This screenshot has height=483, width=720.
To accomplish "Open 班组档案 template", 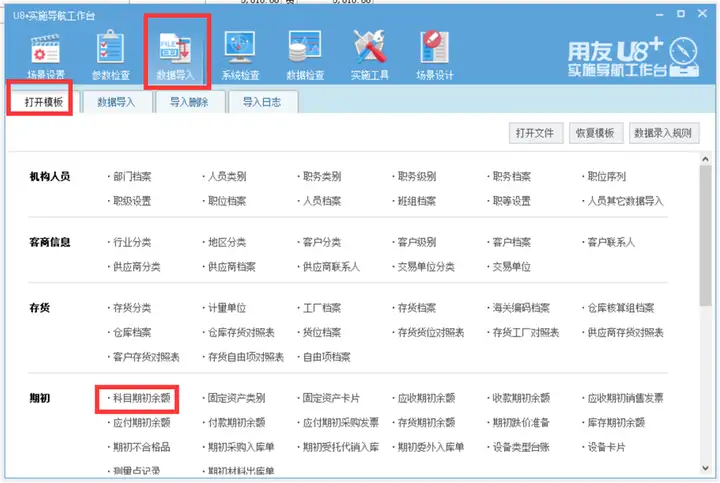I will point(417,201).
